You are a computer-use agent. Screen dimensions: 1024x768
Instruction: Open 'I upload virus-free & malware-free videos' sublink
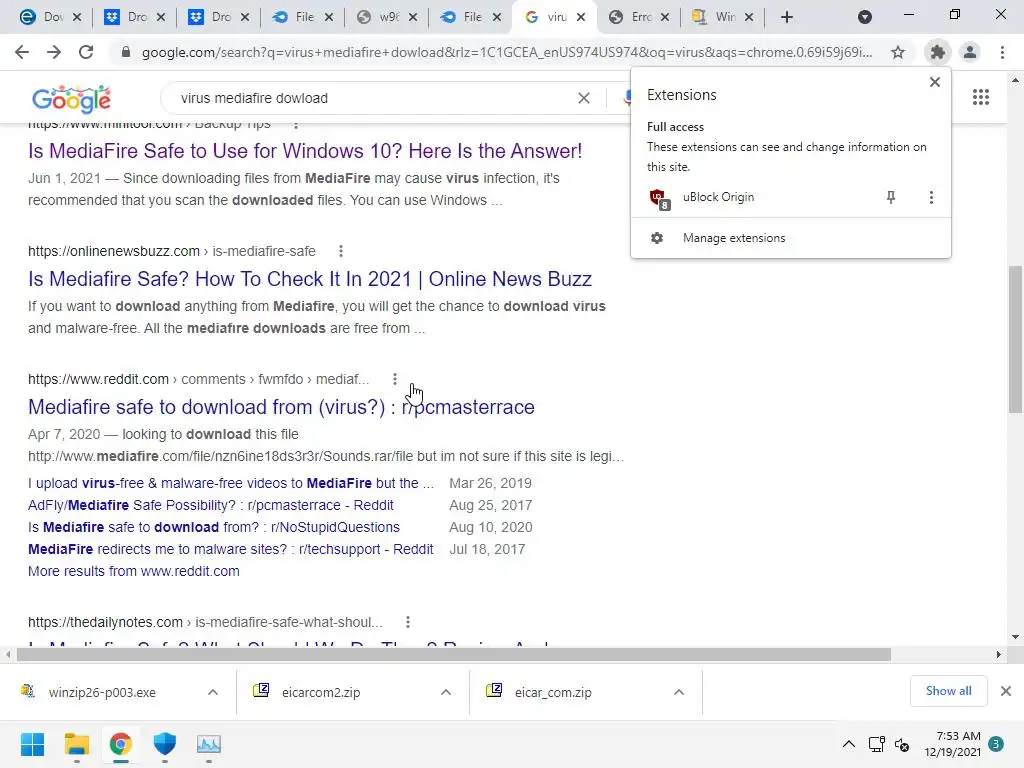click(x=231, y=483)
